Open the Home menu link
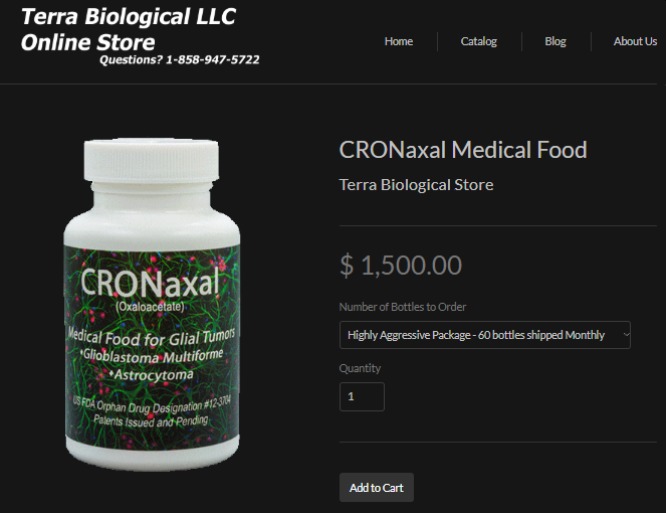666x513 pixels. (x=398, y=41)
